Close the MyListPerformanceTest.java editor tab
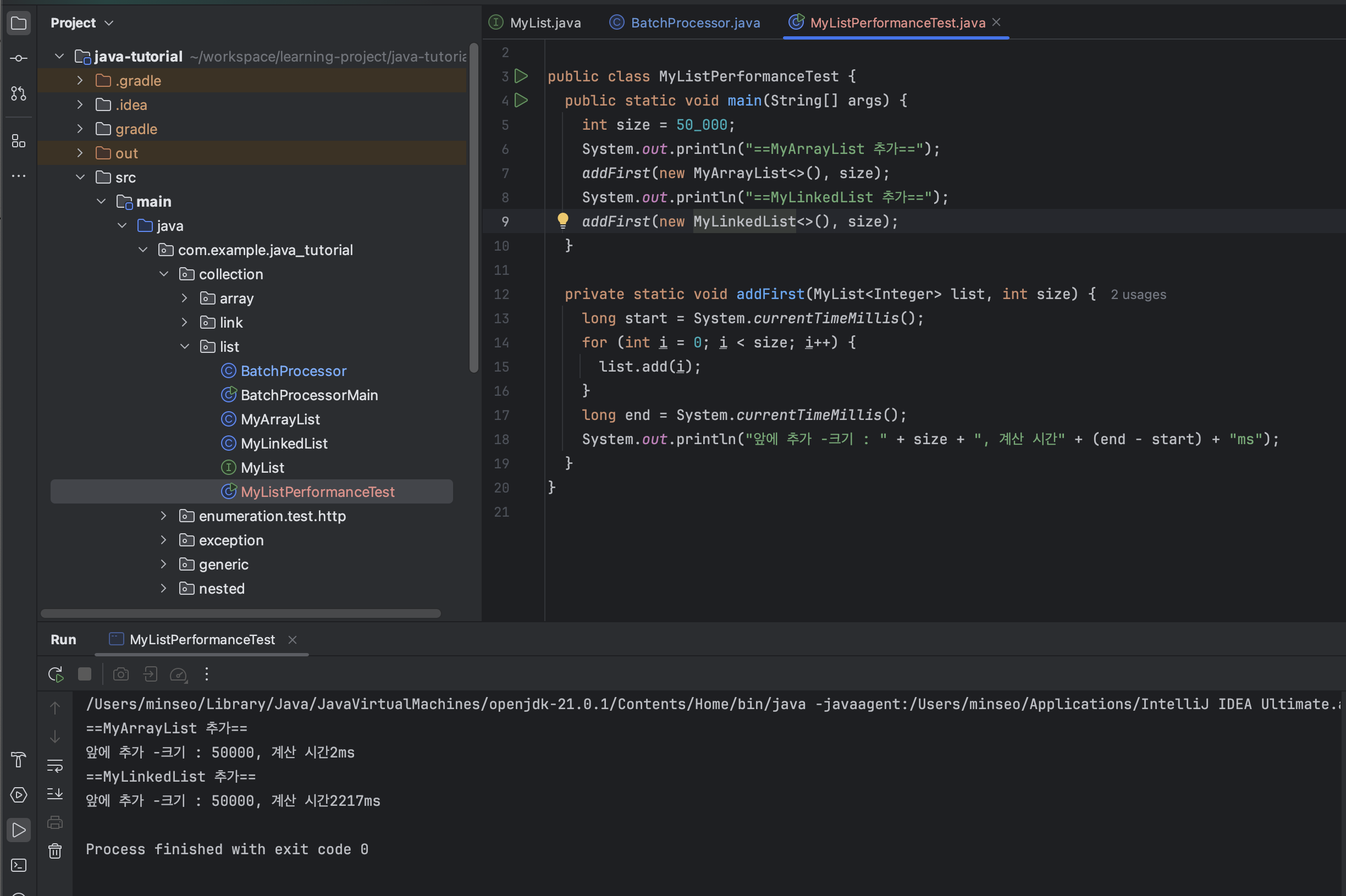This screenshot has width=1346, height=896. 996,23
